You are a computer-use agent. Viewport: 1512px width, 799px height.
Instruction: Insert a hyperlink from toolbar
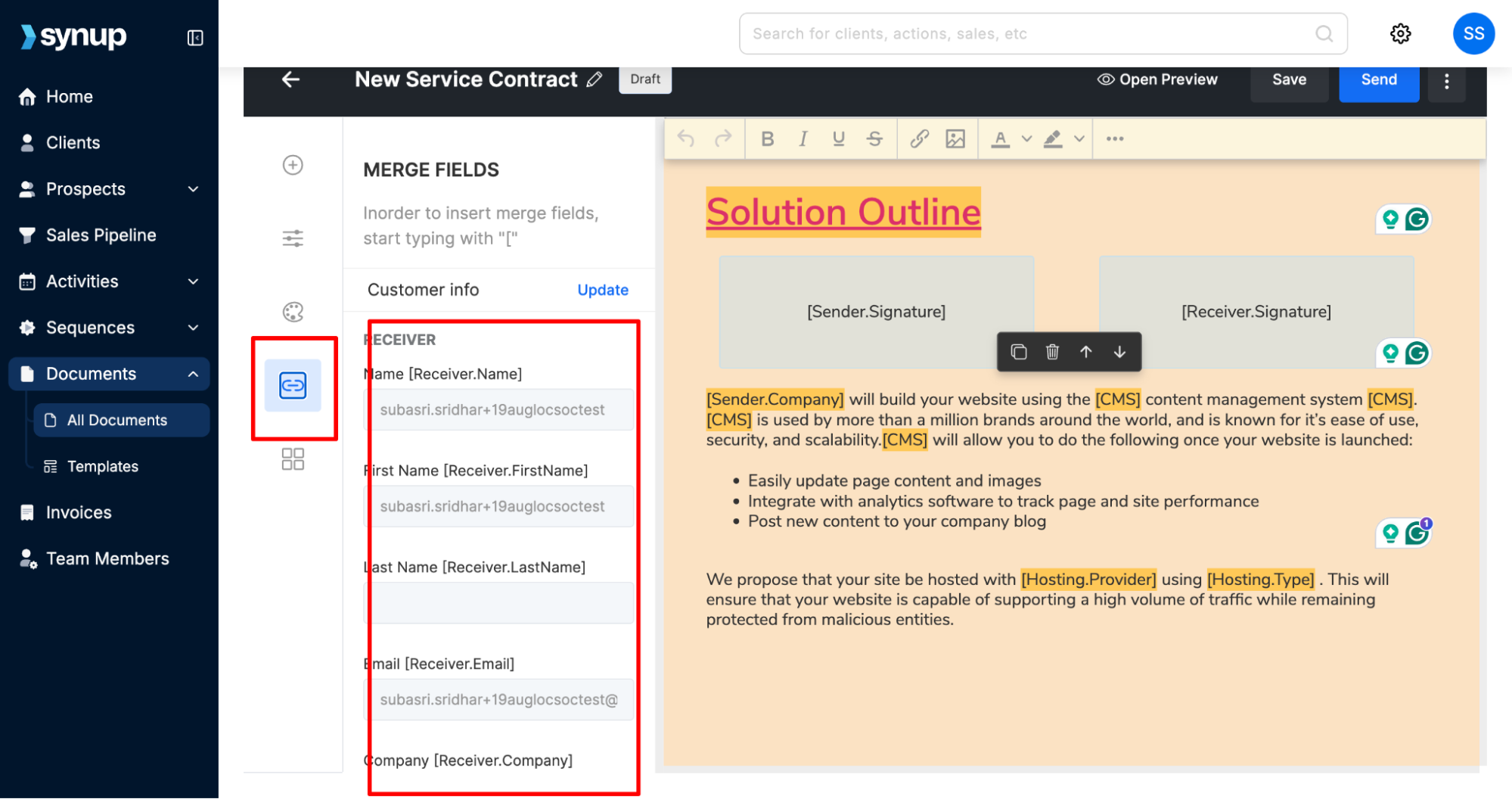click(x=919, y=138)
